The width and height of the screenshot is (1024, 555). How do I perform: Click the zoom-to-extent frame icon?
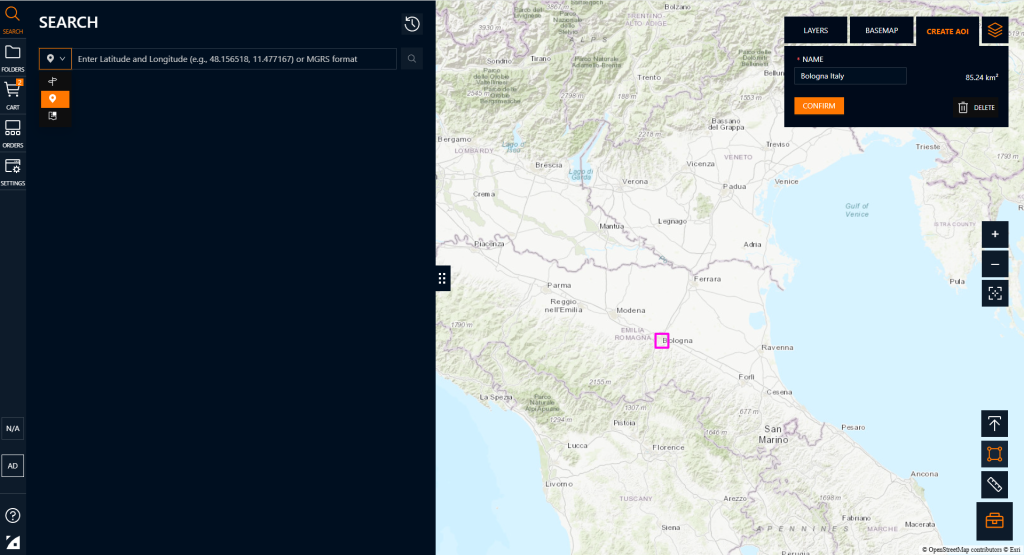[995, 294]
